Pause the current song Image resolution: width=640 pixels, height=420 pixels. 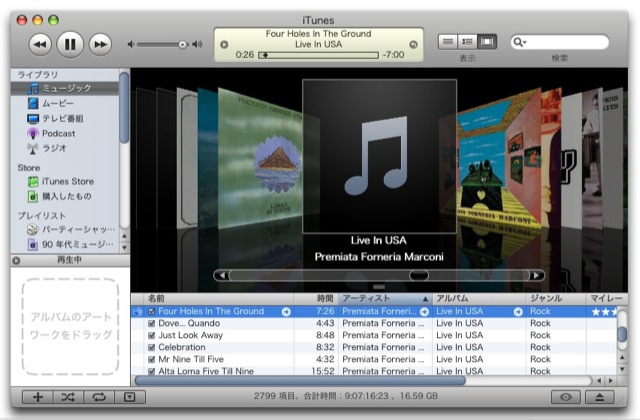click(x=70, y=44)
